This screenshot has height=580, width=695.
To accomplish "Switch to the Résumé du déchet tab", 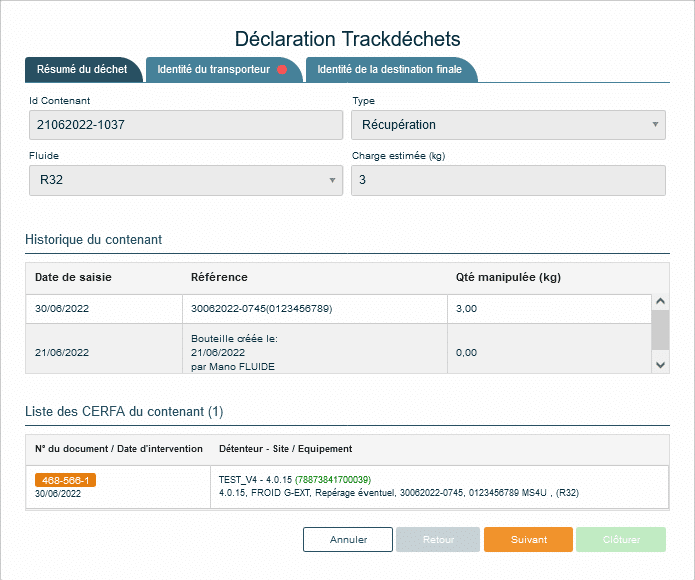I will coord(82,70).
